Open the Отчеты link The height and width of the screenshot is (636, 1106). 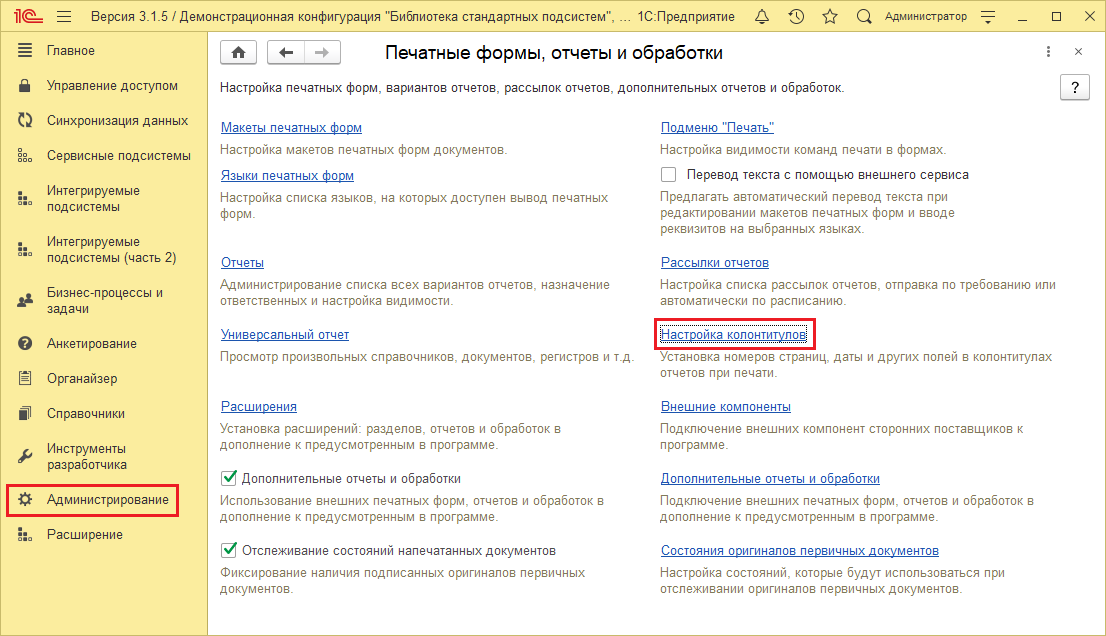pyautogui.click(x=242, y=262)
